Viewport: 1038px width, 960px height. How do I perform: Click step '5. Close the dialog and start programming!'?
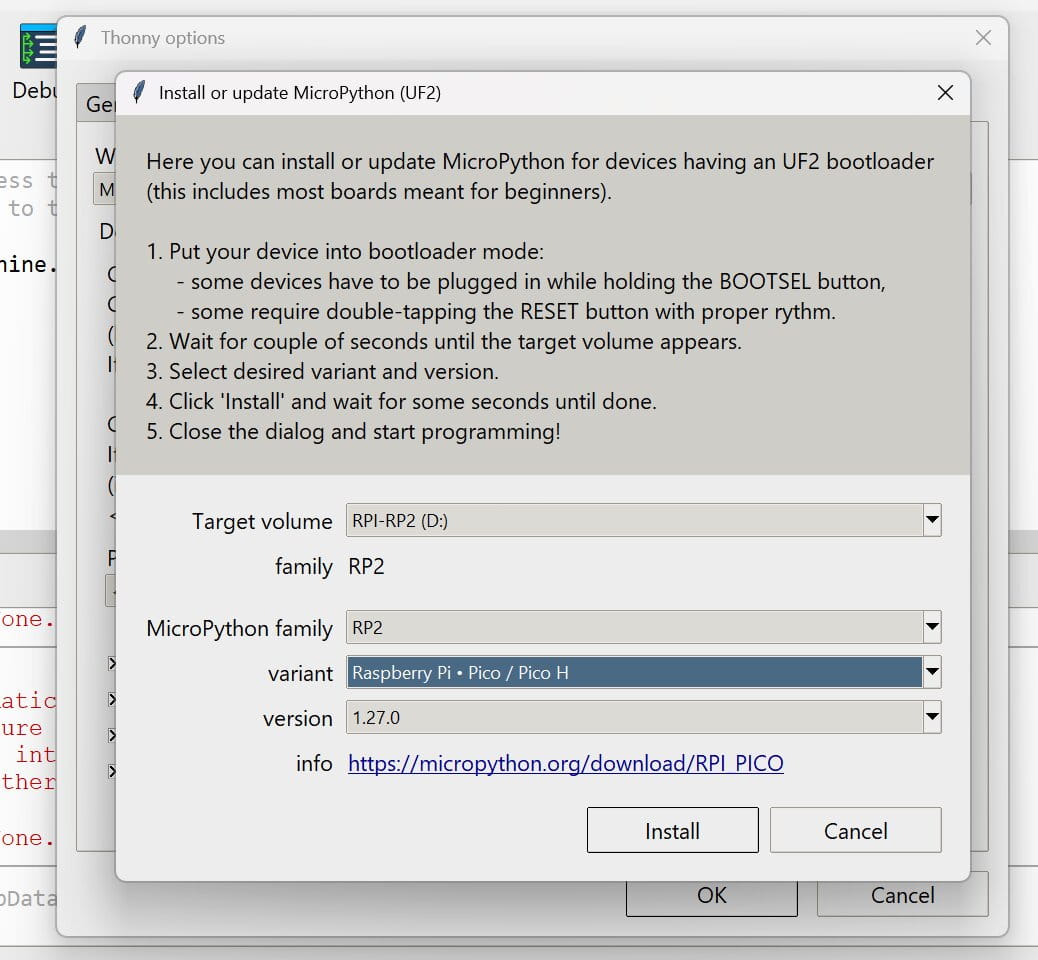(x=354, y=432)
